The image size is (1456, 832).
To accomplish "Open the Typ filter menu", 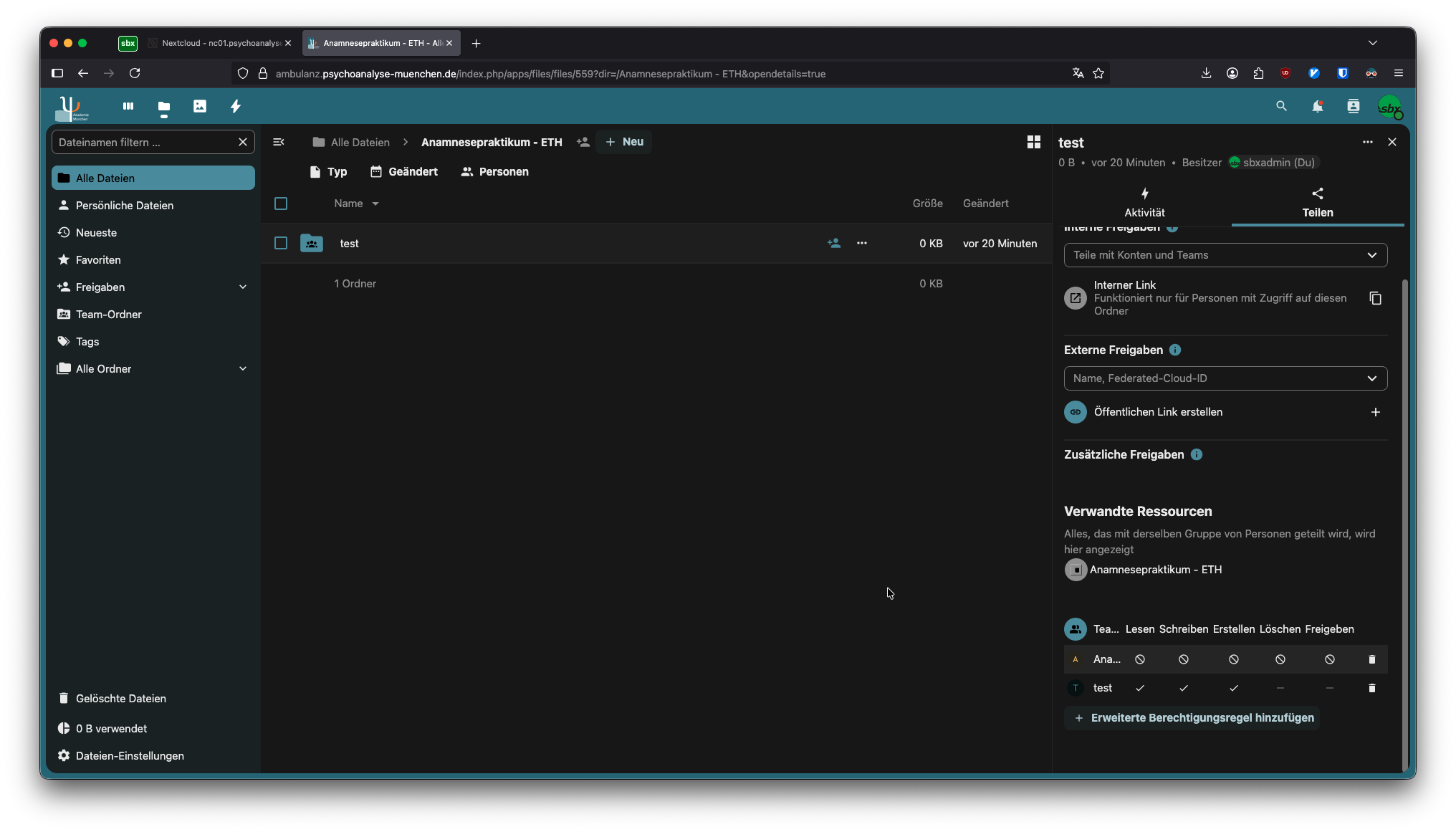I will (x=328, y=172).
